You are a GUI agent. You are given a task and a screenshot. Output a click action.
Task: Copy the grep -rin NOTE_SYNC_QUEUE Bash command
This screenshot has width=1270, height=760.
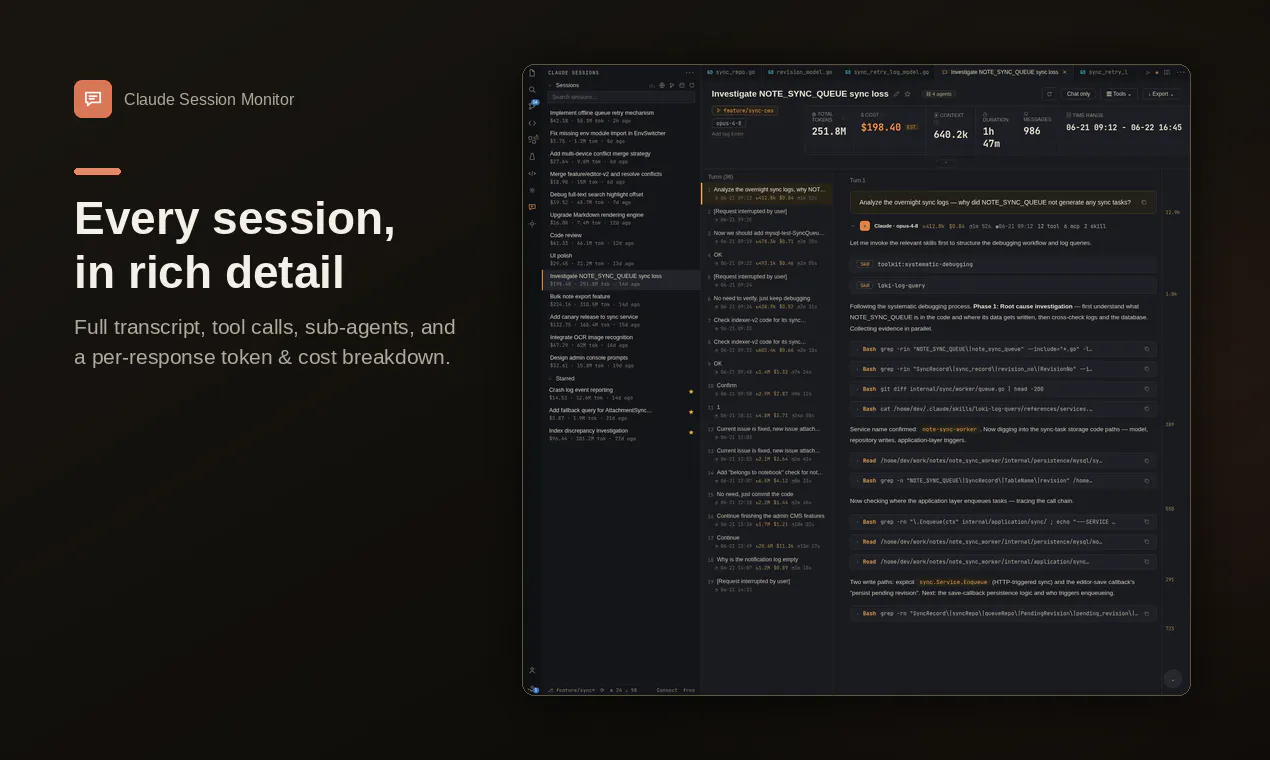click(1147, 349)
